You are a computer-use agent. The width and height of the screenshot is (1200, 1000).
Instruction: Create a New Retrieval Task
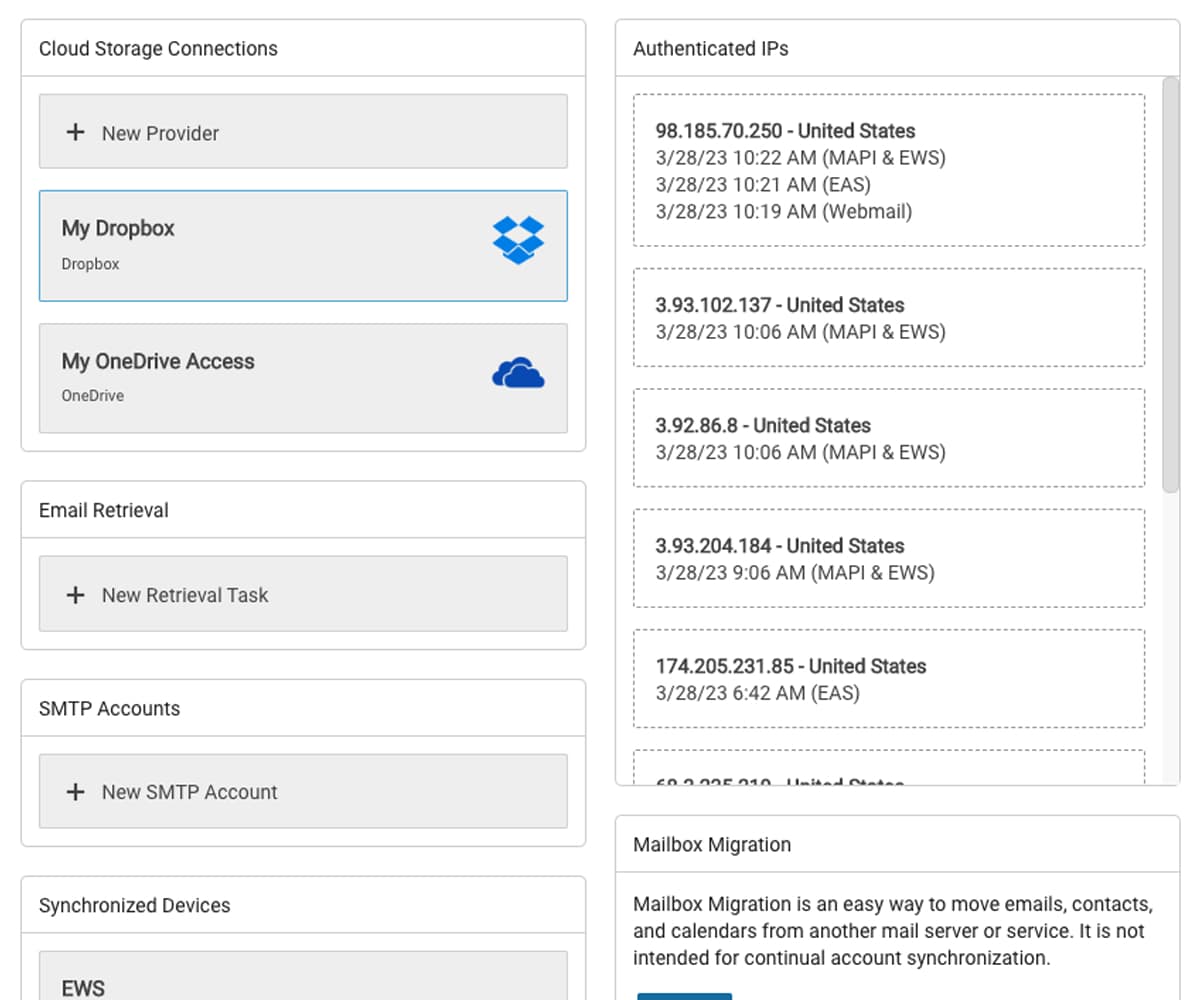point(185,594)
